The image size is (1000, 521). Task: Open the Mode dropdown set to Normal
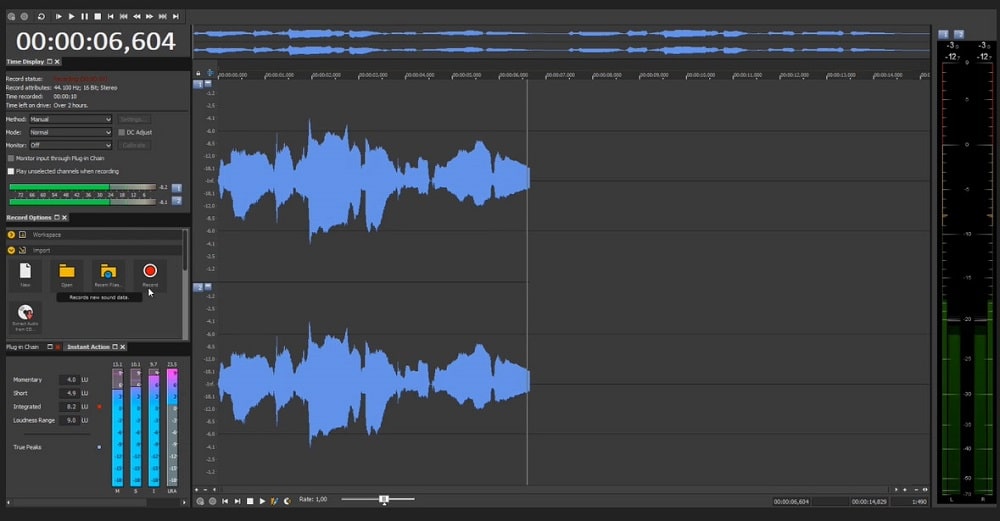point(70,132)
